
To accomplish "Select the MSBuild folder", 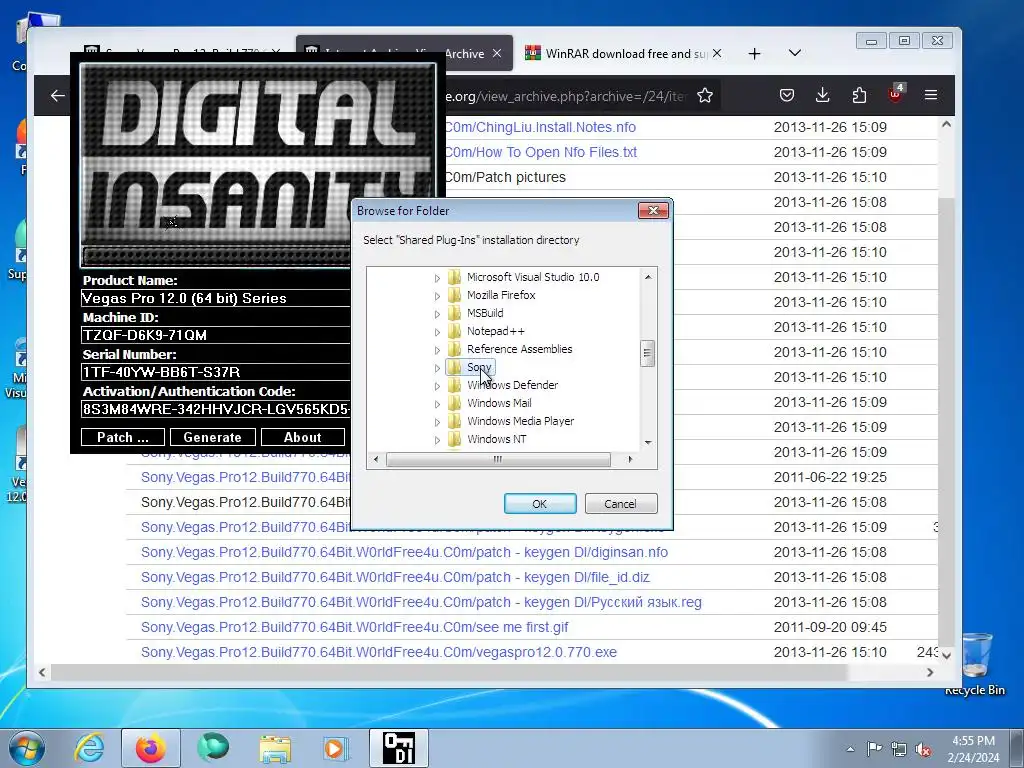I will coord(485,313).
